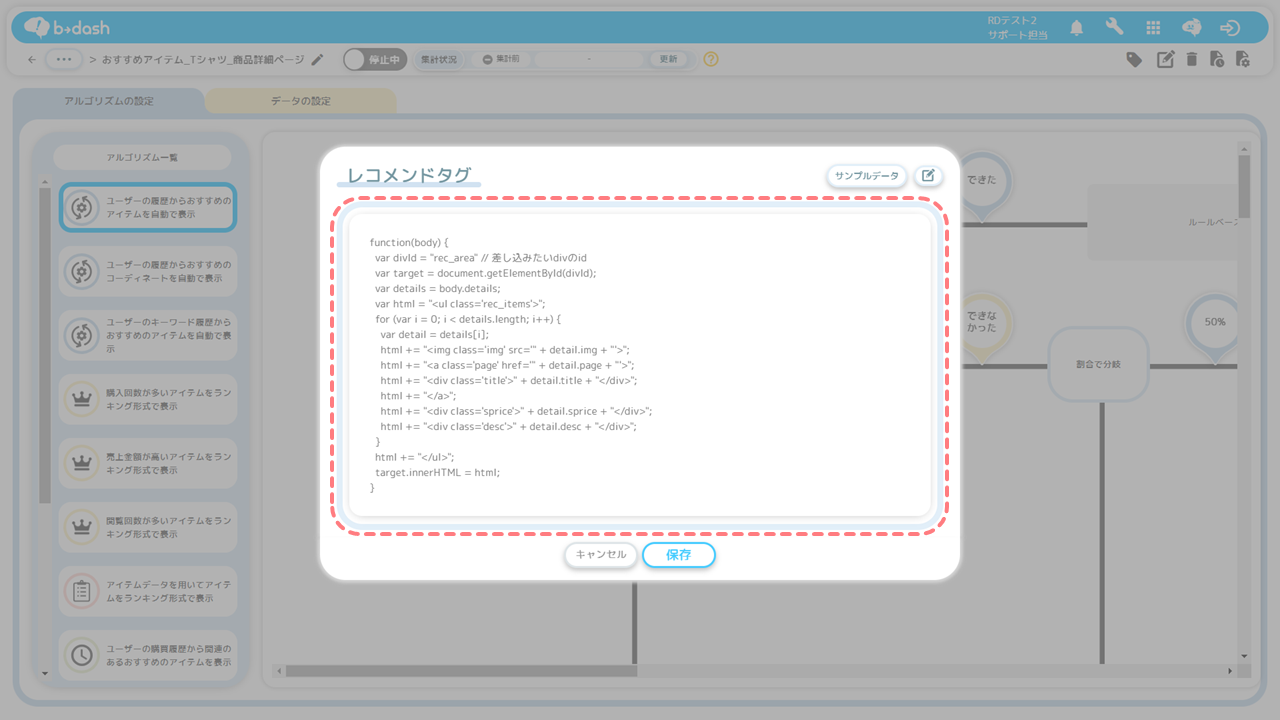Viewport: 1280px width, 720px height.
Task: Open the wrench settings icon
Action: 1115,28
